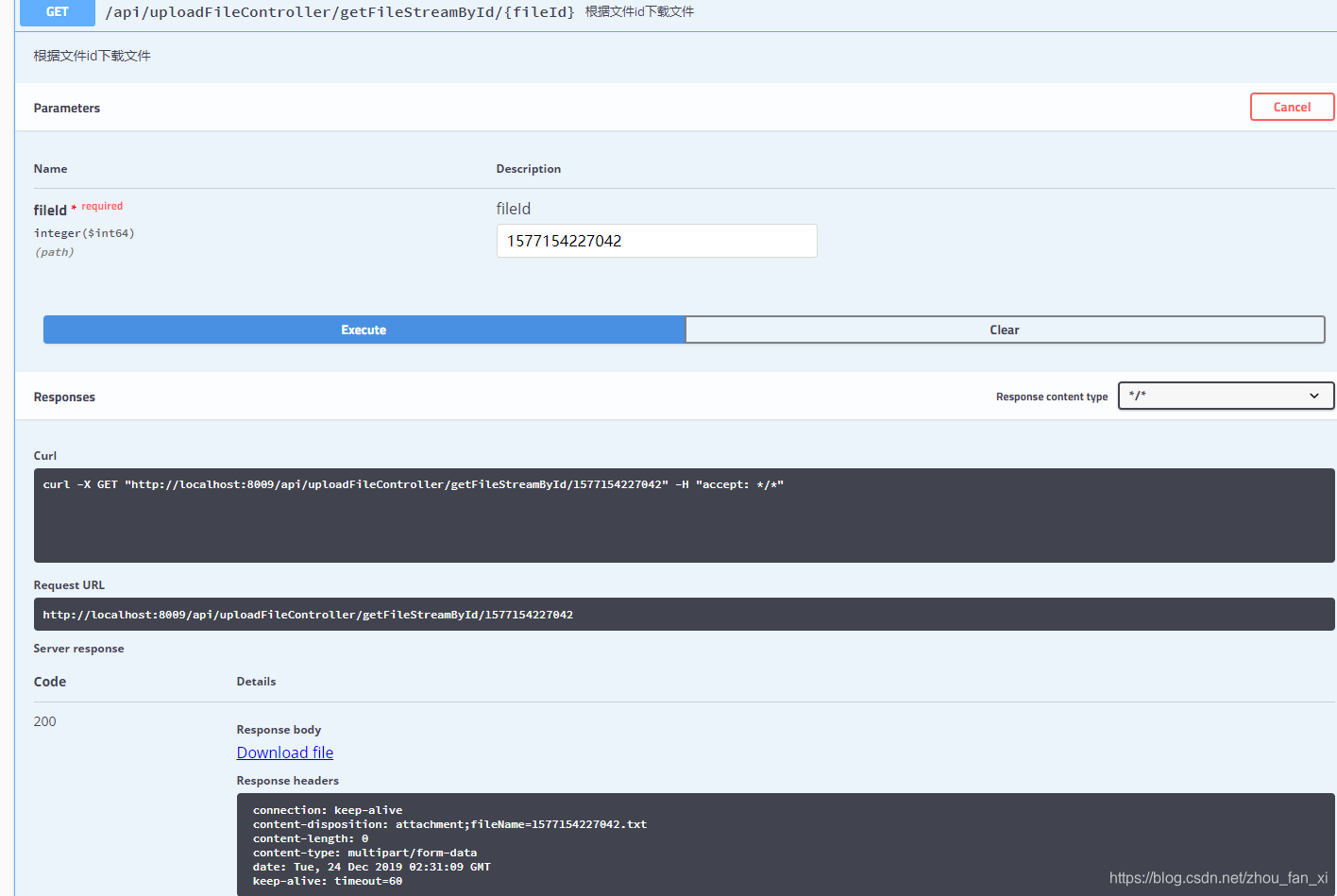Open the Response content type dropdown

[1225, 396]
